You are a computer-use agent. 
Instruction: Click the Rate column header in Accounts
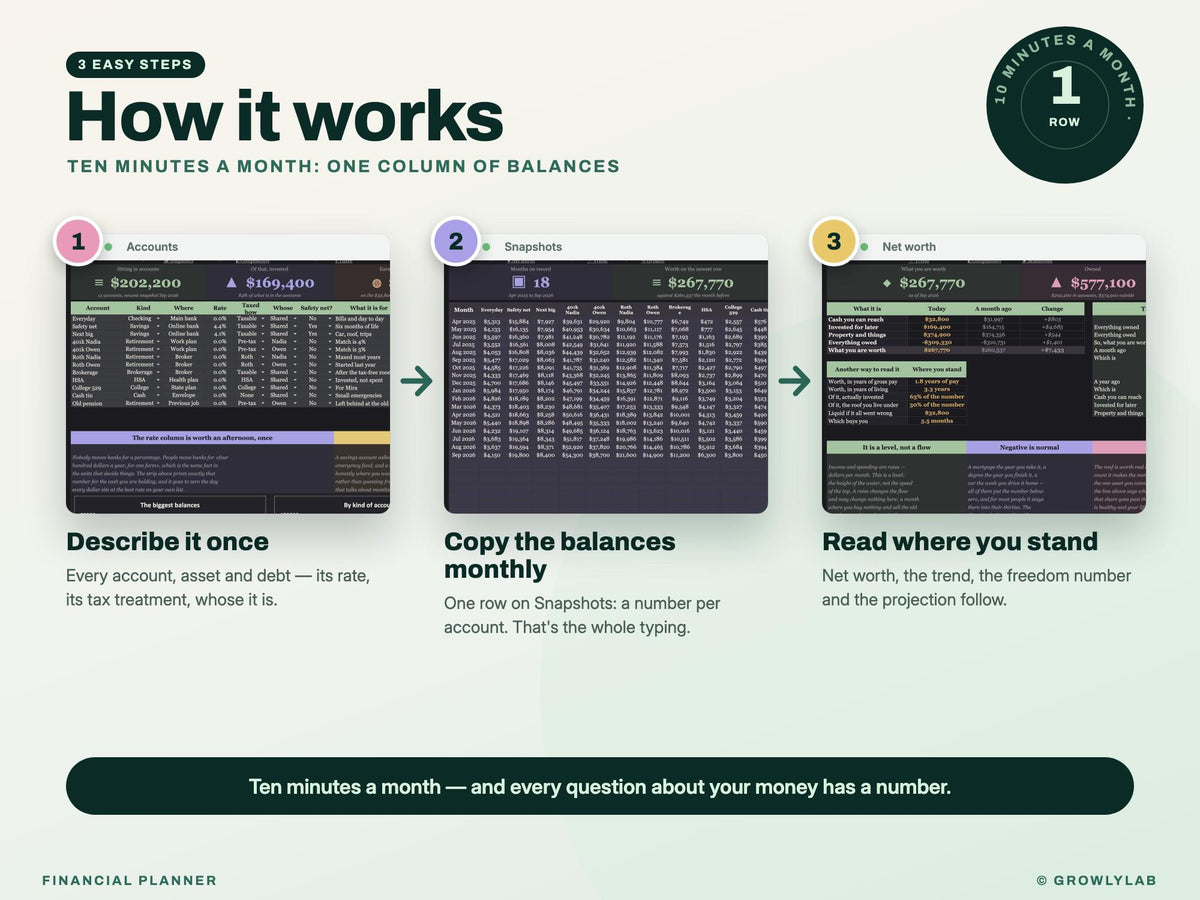pyautogui.click(x=220, y=308)
